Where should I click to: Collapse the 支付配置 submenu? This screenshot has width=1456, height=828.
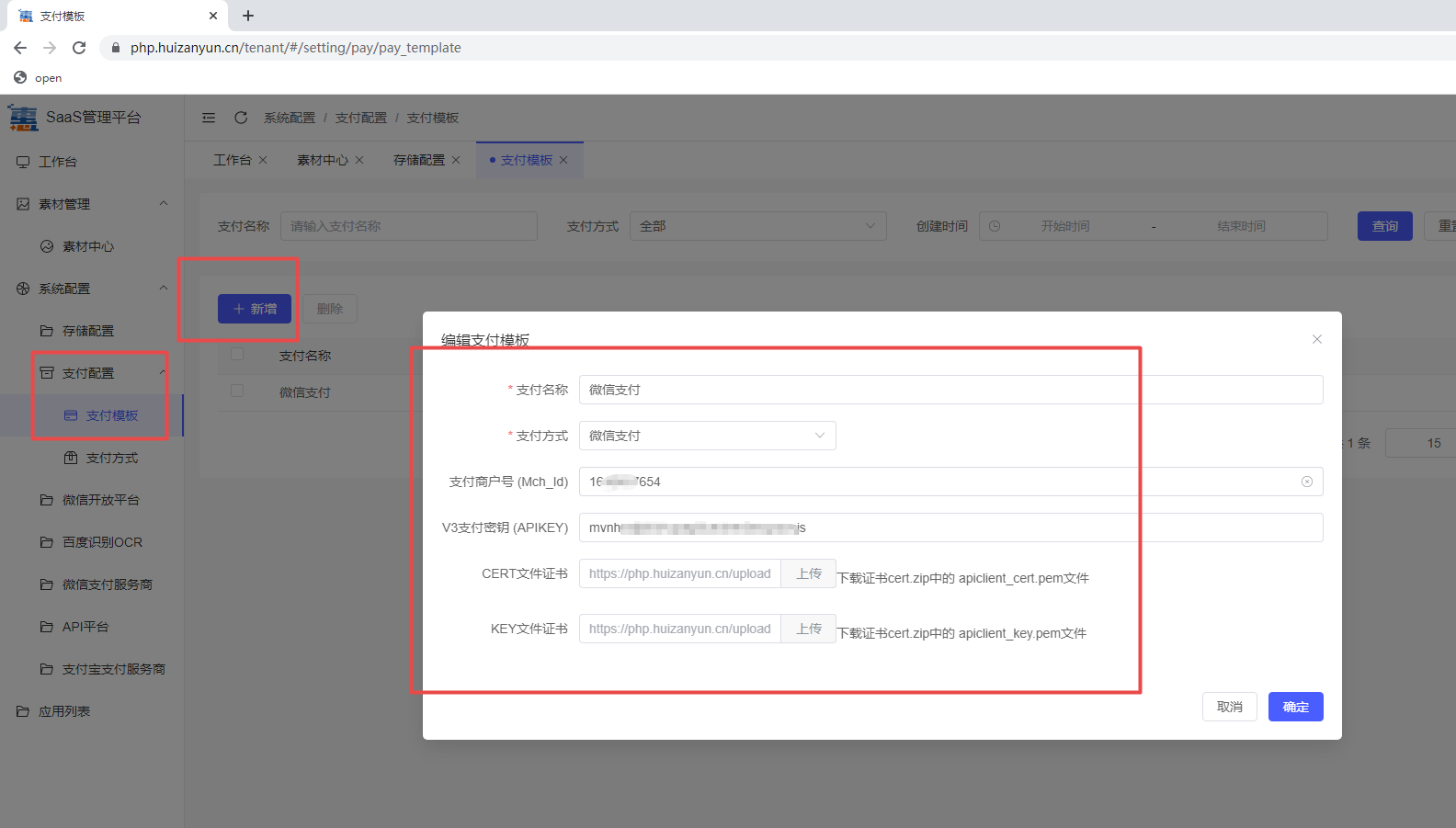[x=163, y=372]
